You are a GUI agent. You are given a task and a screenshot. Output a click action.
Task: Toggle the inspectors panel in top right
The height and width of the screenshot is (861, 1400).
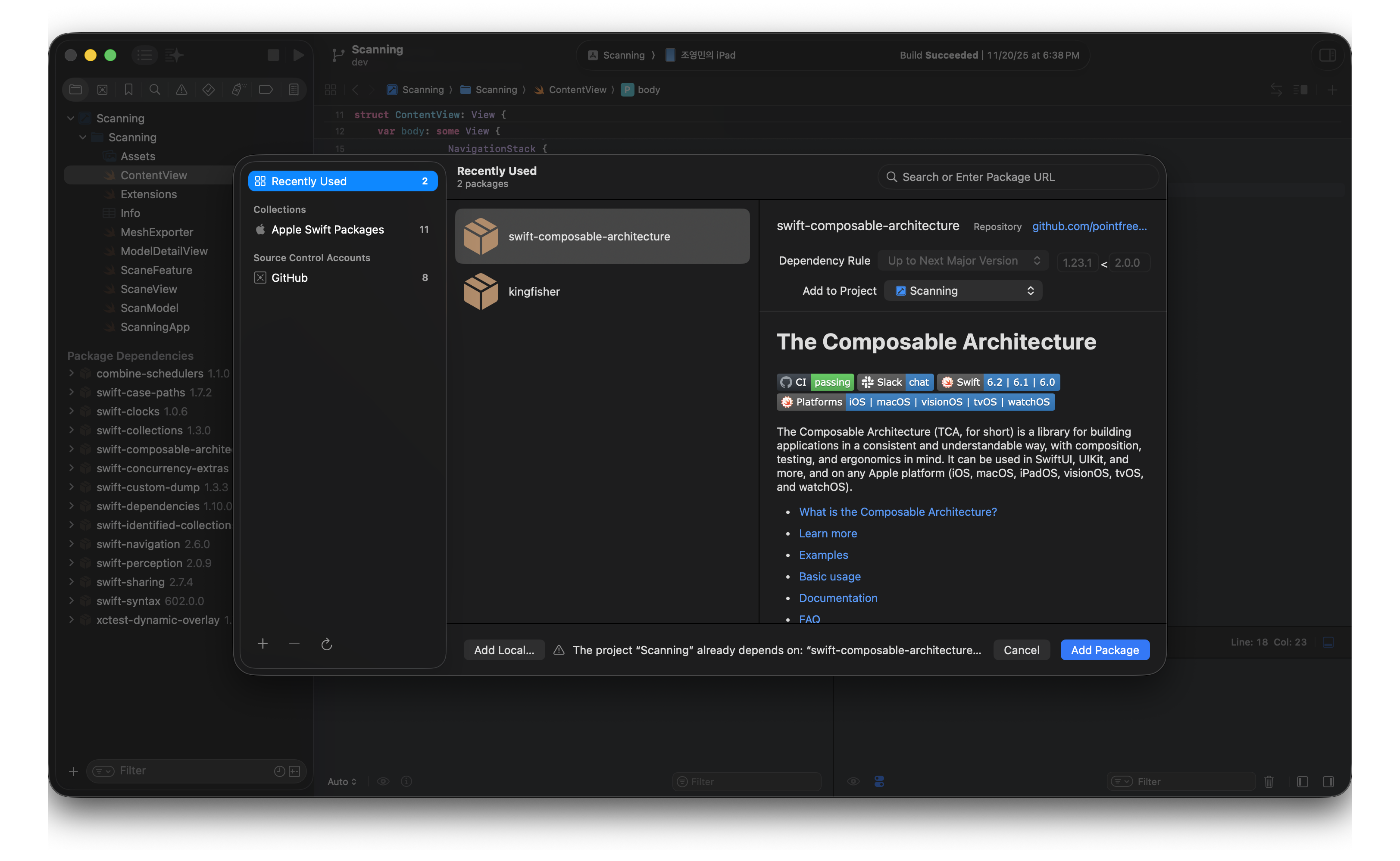click(x=1327, y=55)
